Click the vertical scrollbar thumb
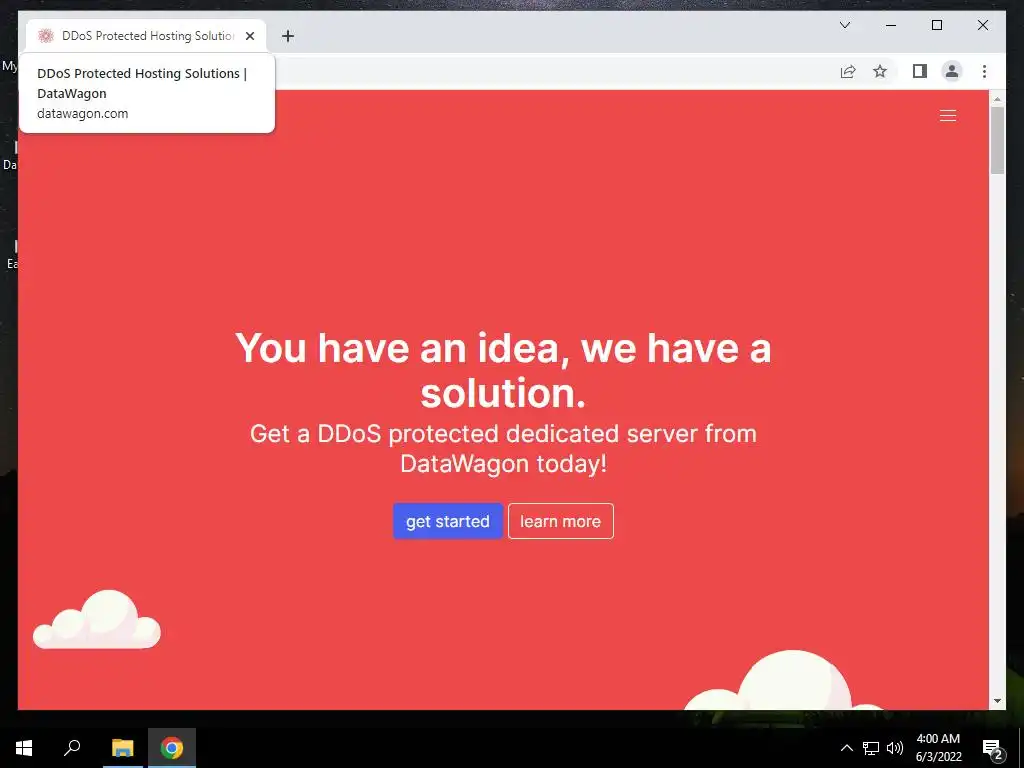The width and height of the screenshot is (1024, 768). 997,140
